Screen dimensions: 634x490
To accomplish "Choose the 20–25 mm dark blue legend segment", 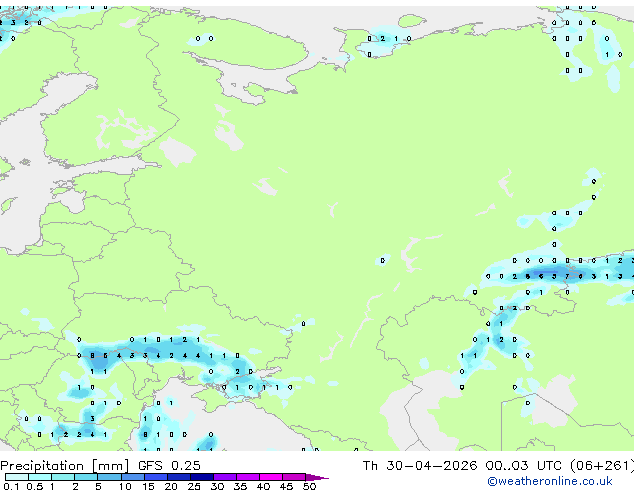I will [x=179, y=477].
